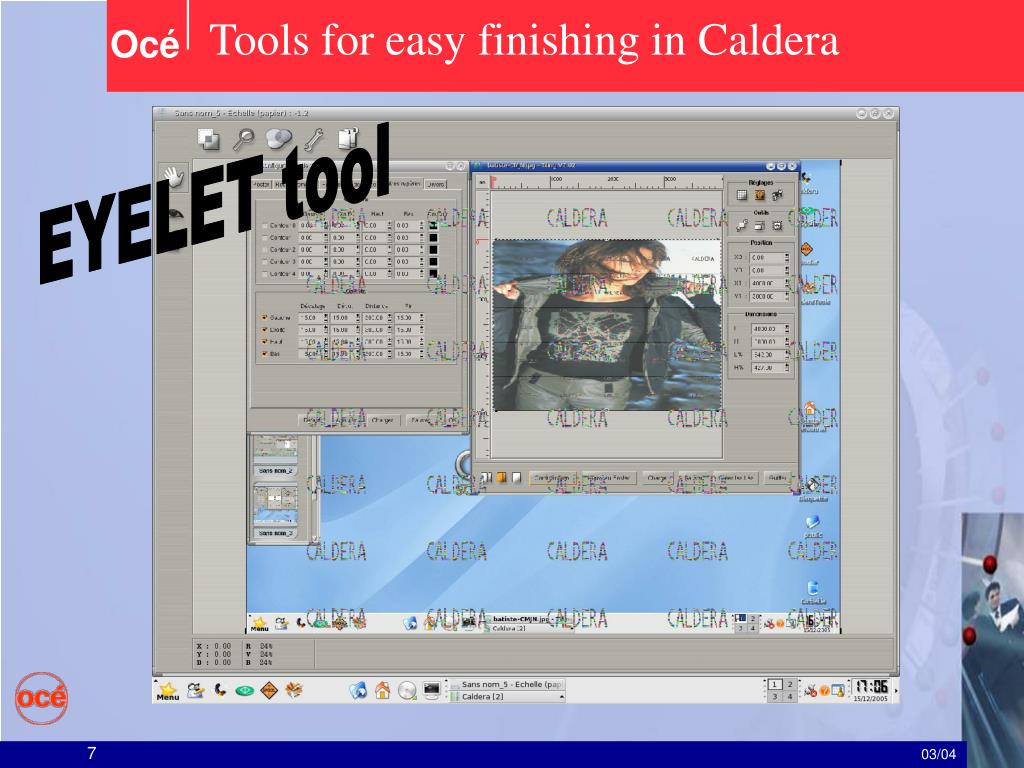Open the wrench settings tool
This screenshot has height=768, width=1024.
pyautogui.click(x=314, y=139)
